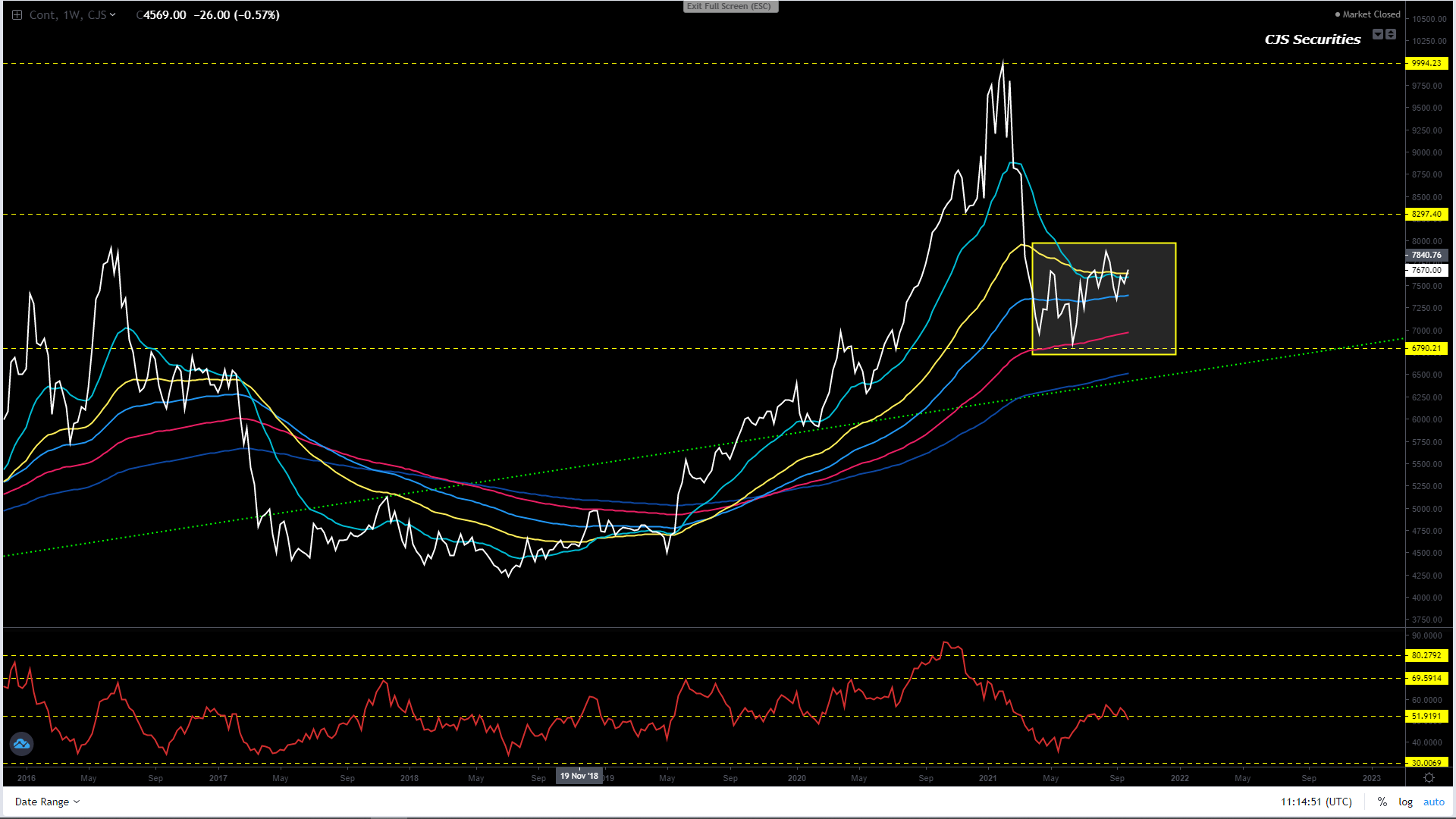Click Exit Full Screen button
Image resolution: width=1456 pixels, height=819 pixels.
(730, 6)
